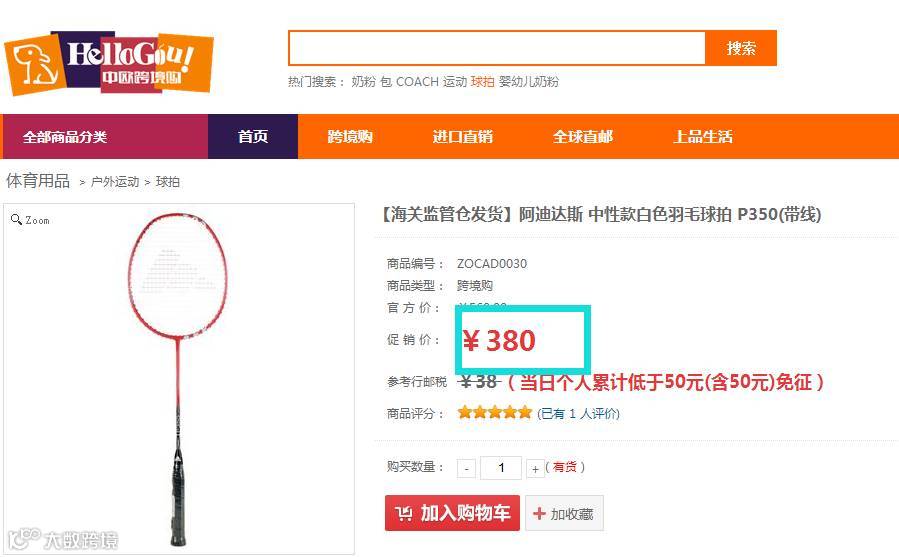
Task: Focus the search text box
Action: (497, 48)
